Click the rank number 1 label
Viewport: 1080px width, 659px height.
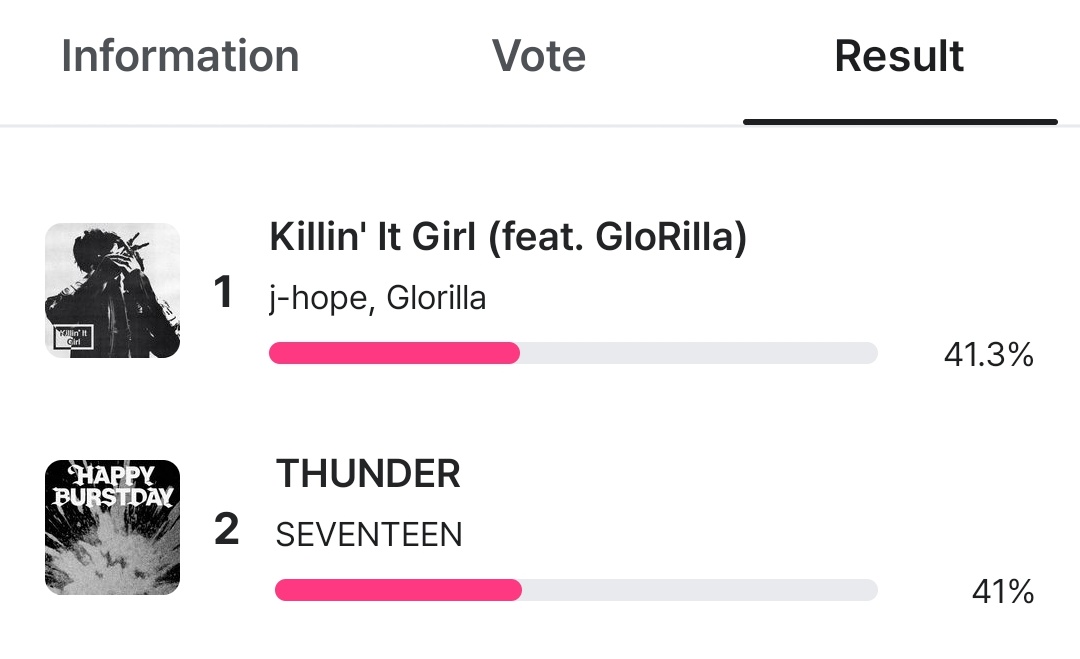(x=222, y=292)
